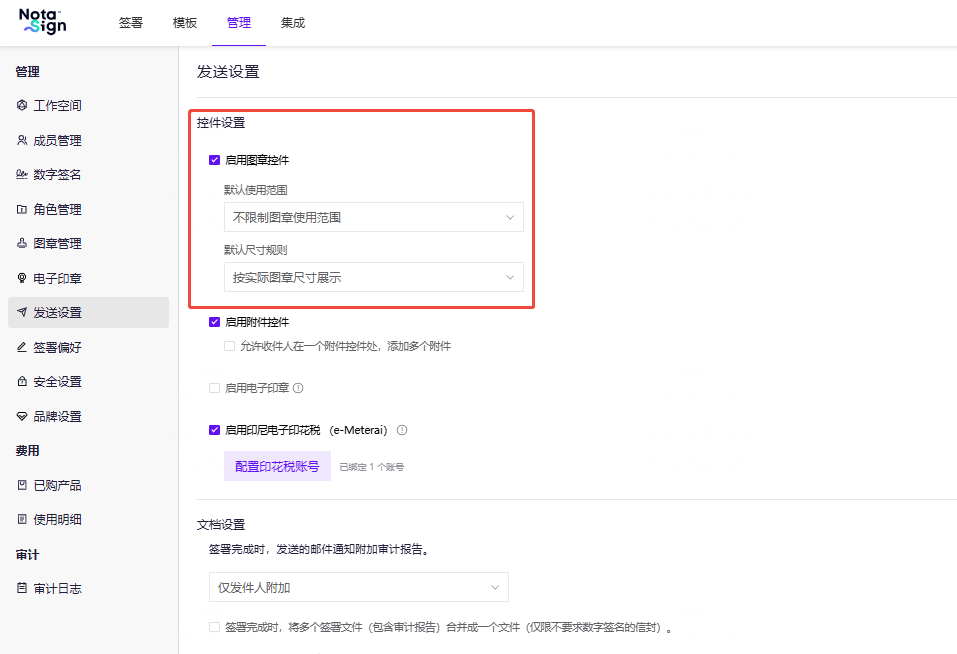Go to the 集成 tab
This screenshot has width=957, height=654.
[293, 23]
